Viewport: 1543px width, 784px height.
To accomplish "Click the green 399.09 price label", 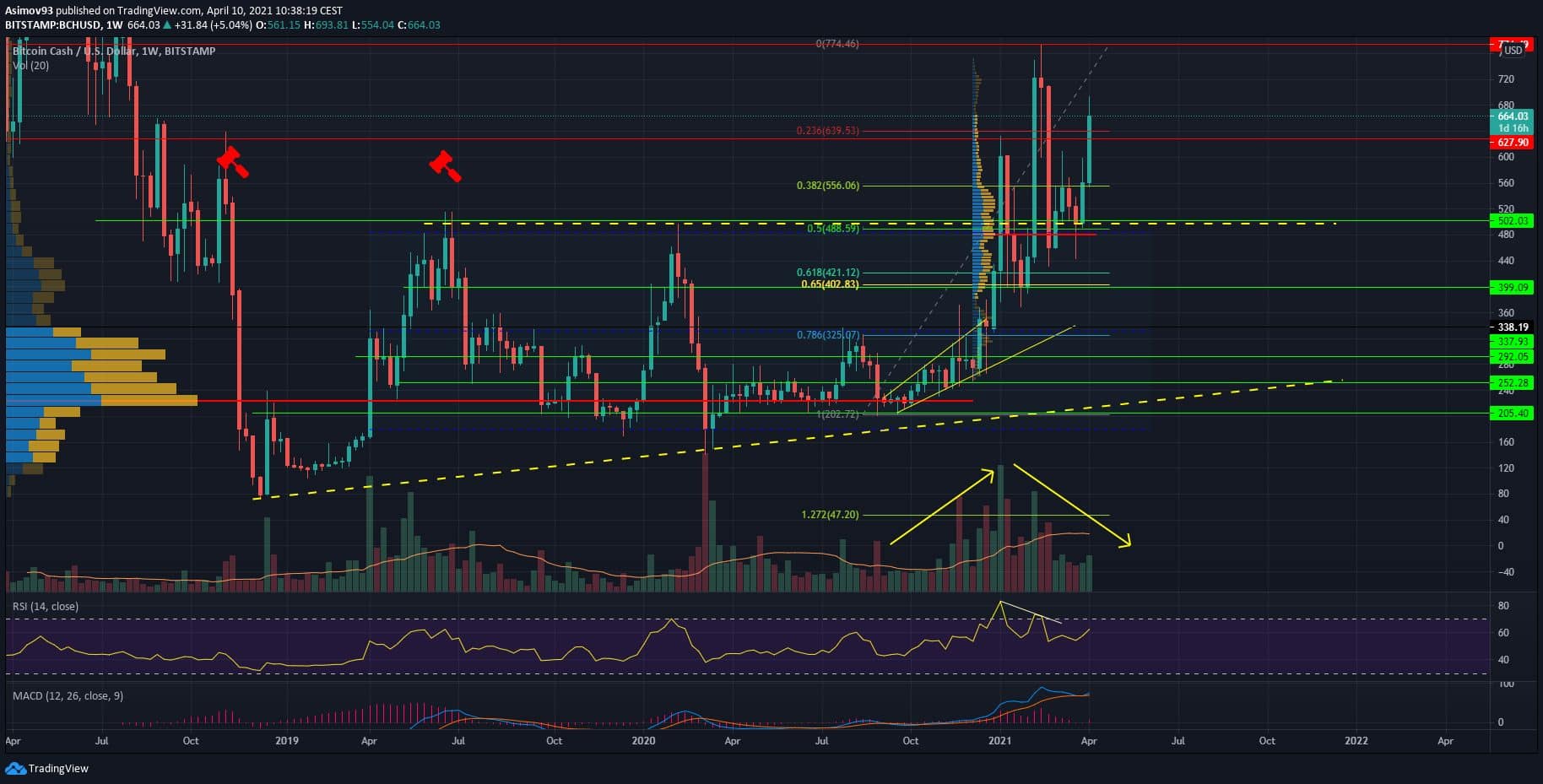I will click(1512, 288).
